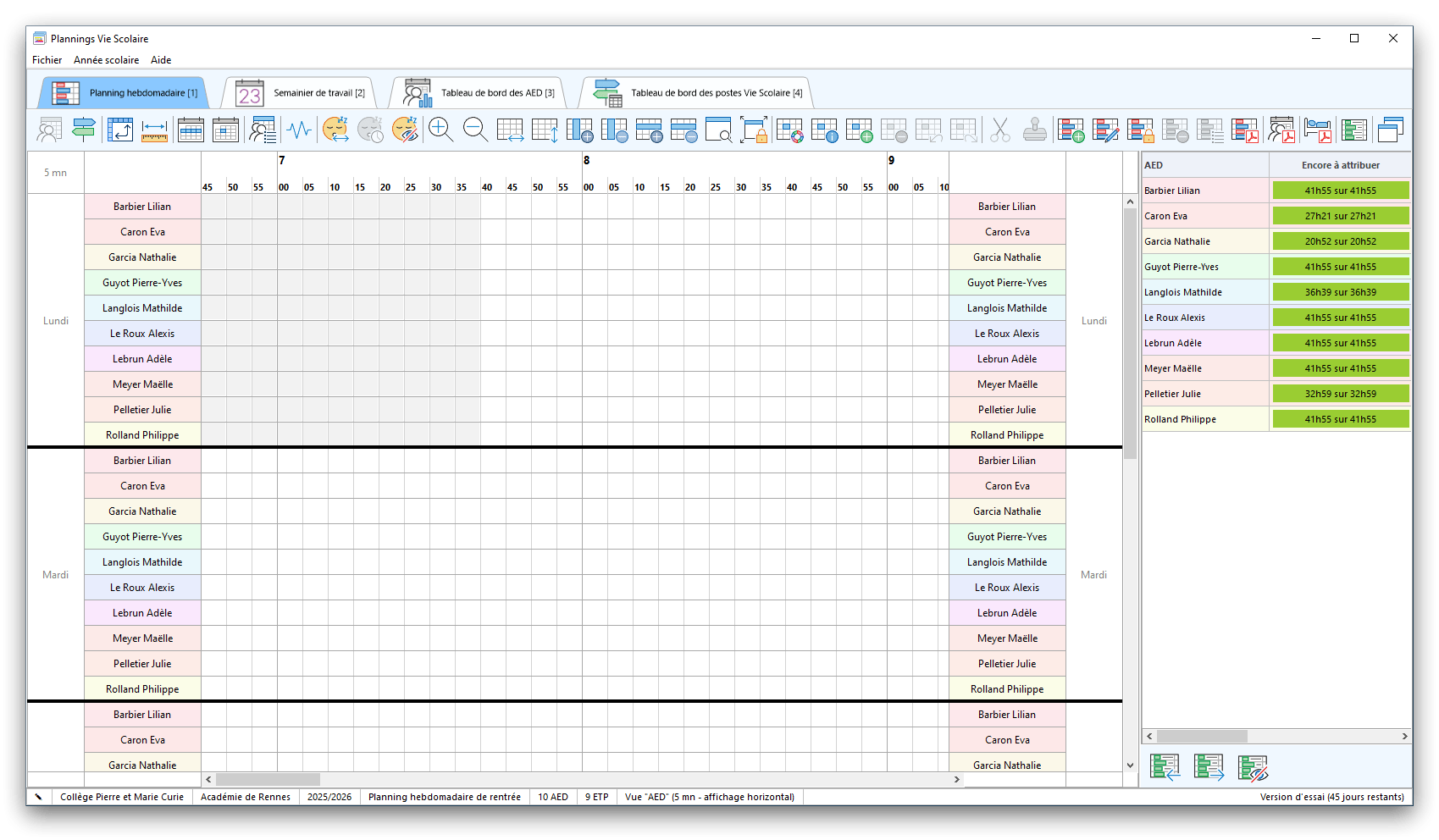Click the blue and green signpost icon
The height and width of the screenshot is (840, 1439).
point(83,130)
